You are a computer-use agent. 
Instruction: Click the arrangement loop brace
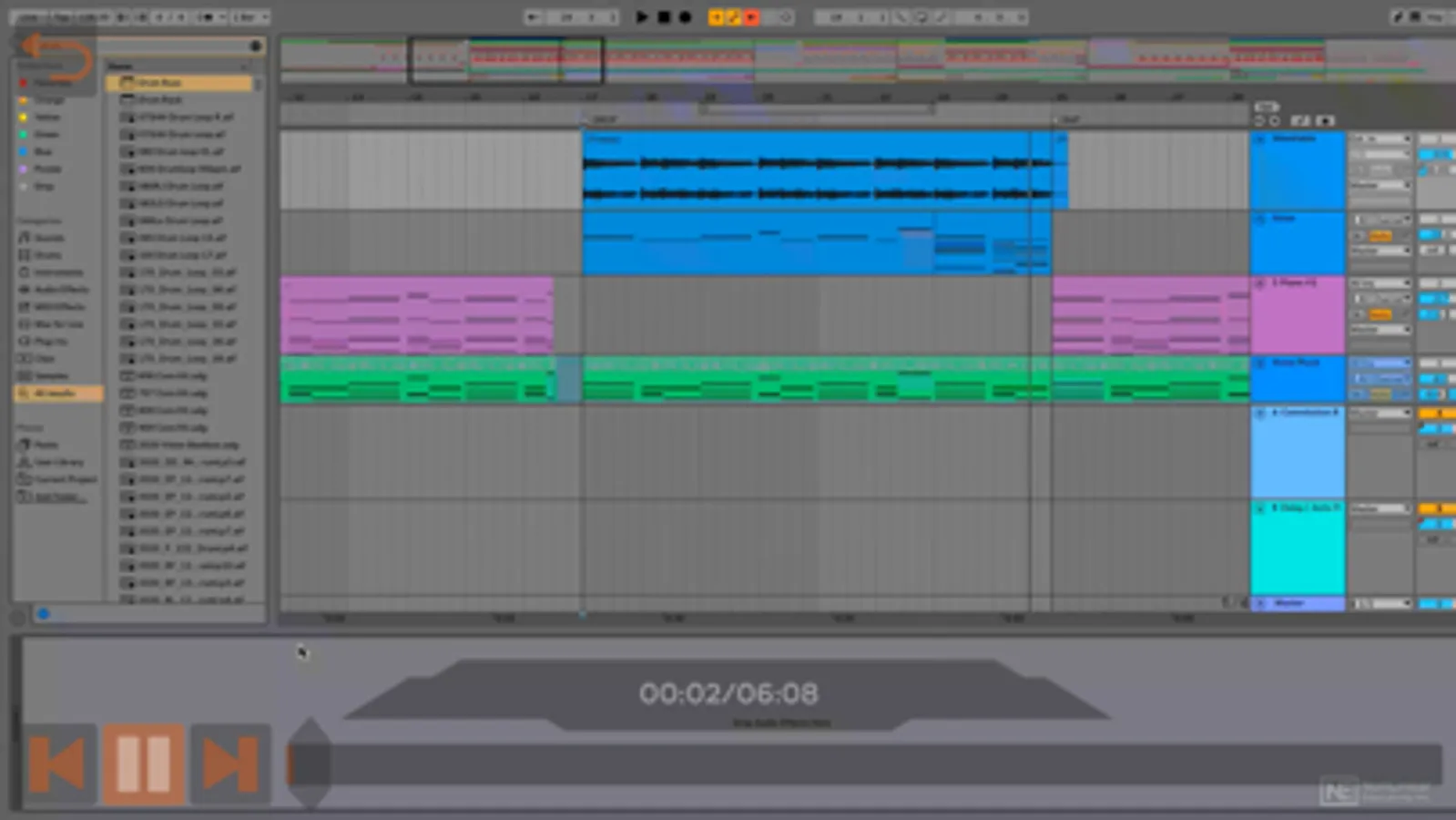pos(818,109)
